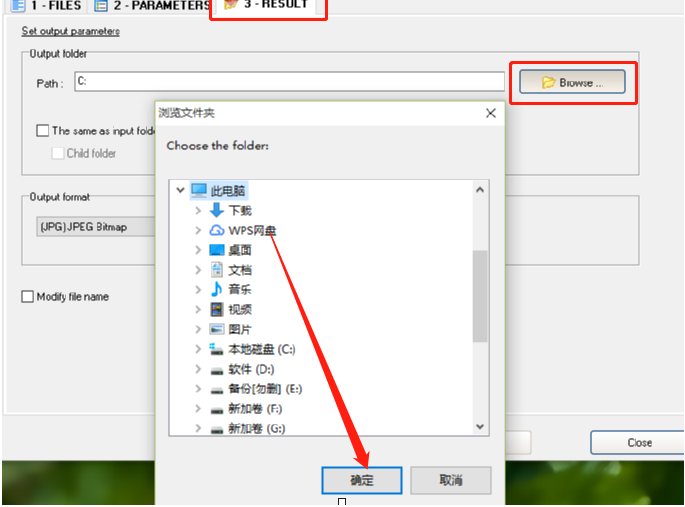Expand the 软件 (D:) drive node
Viewport: 685px width, 507px height.
point(198,369)
